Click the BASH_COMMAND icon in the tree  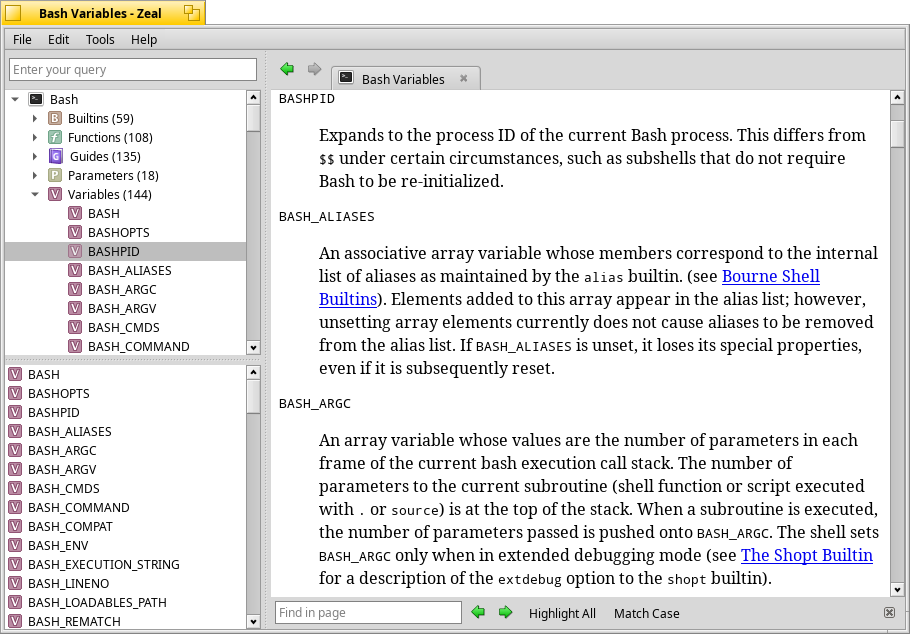point(75,347)
